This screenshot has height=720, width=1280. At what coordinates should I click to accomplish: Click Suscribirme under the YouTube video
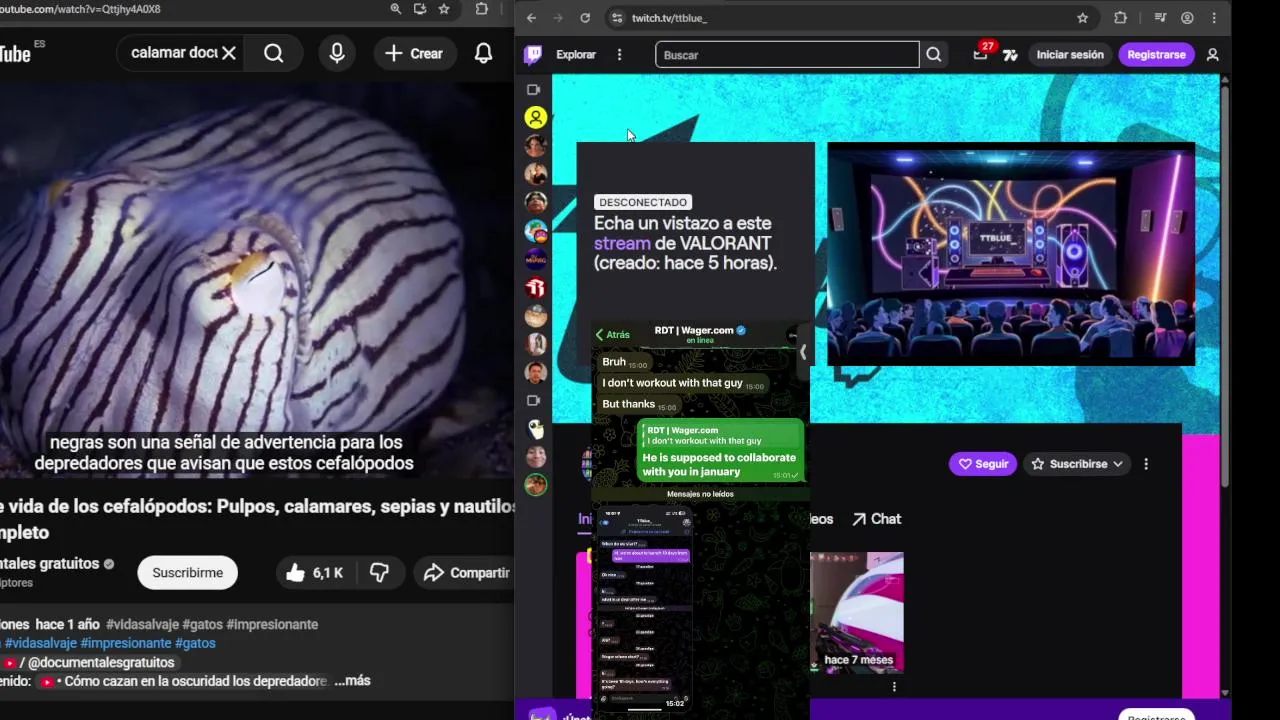click(188, 573)
